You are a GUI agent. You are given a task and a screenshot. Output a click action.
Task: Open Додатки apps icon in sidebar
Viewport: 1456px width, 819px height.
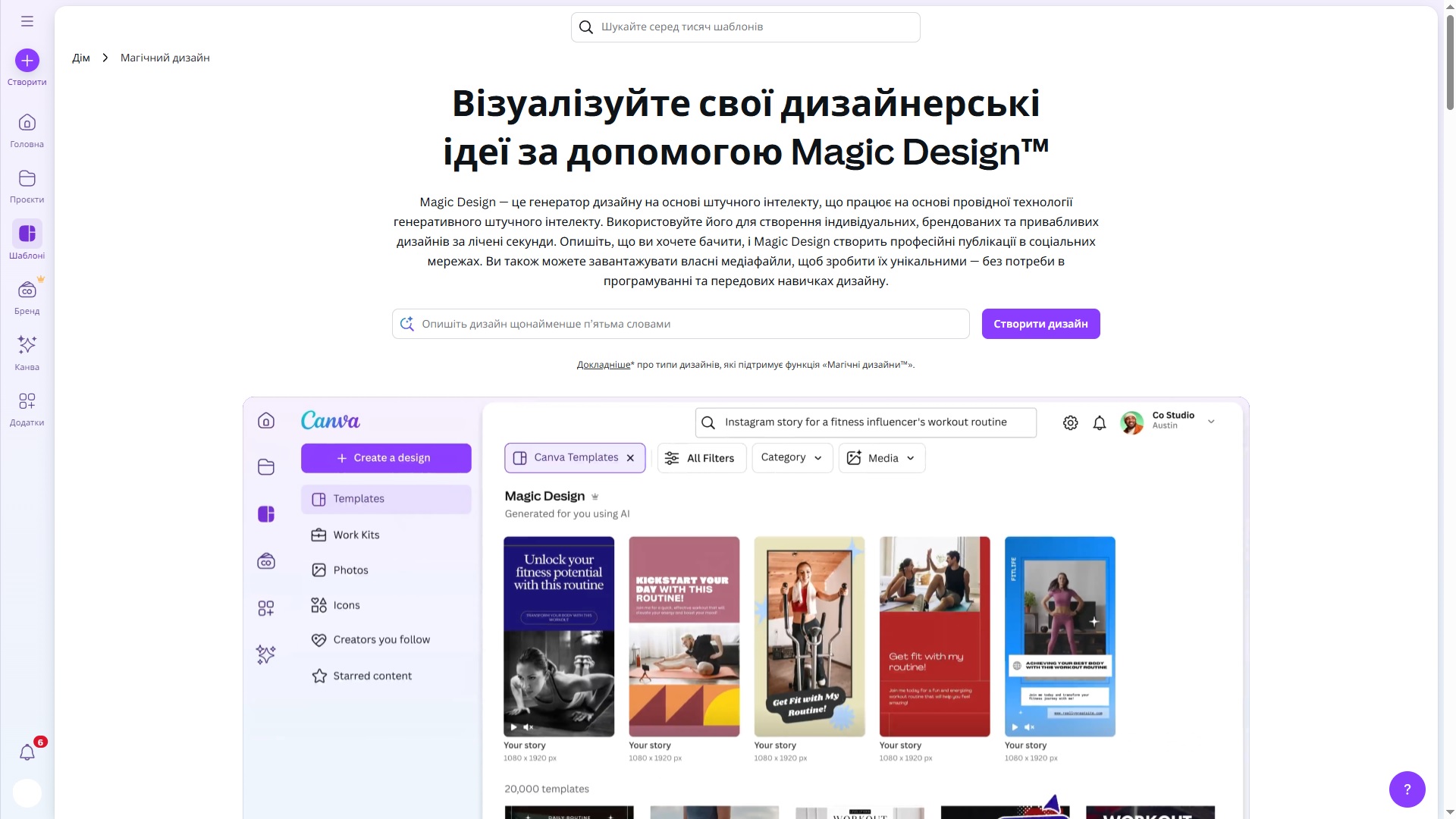click(27, 401)
